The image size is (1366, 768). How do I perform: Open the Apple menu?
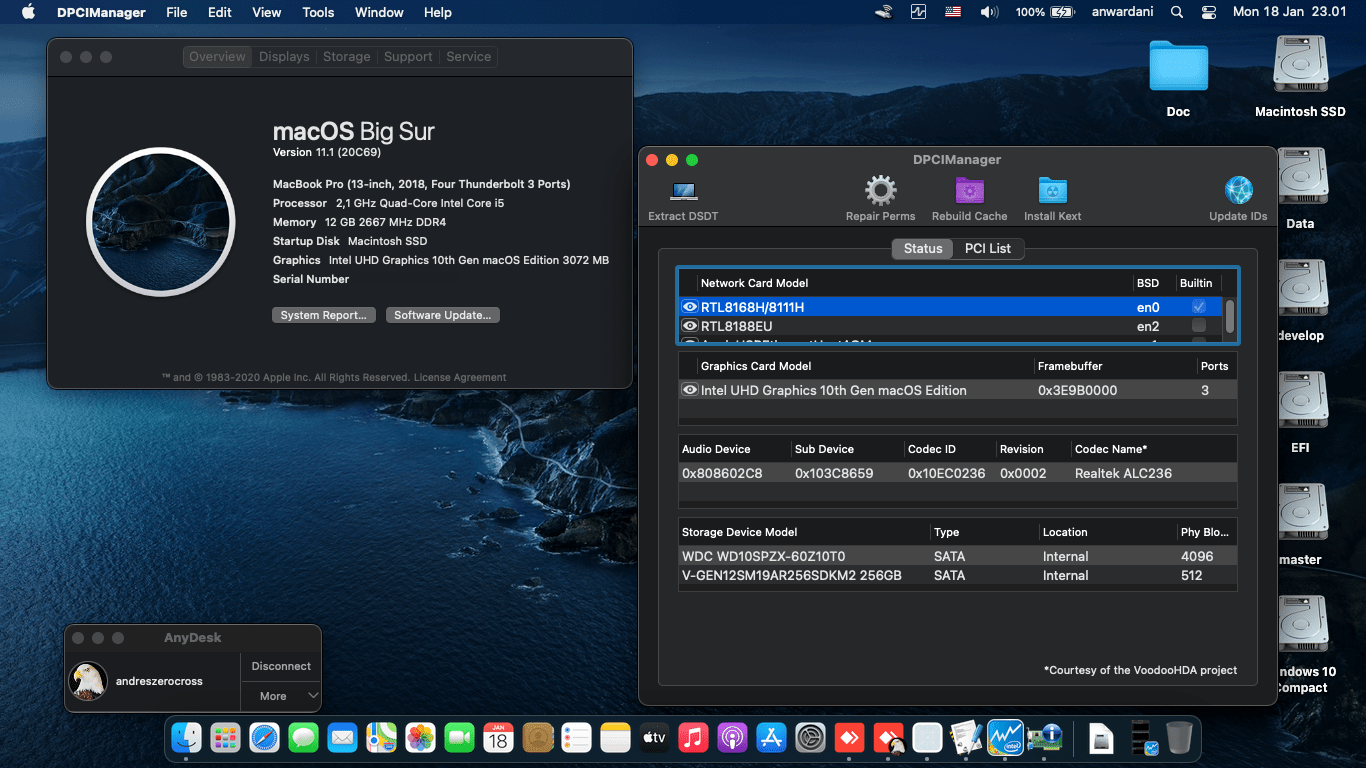pos(28,12)
